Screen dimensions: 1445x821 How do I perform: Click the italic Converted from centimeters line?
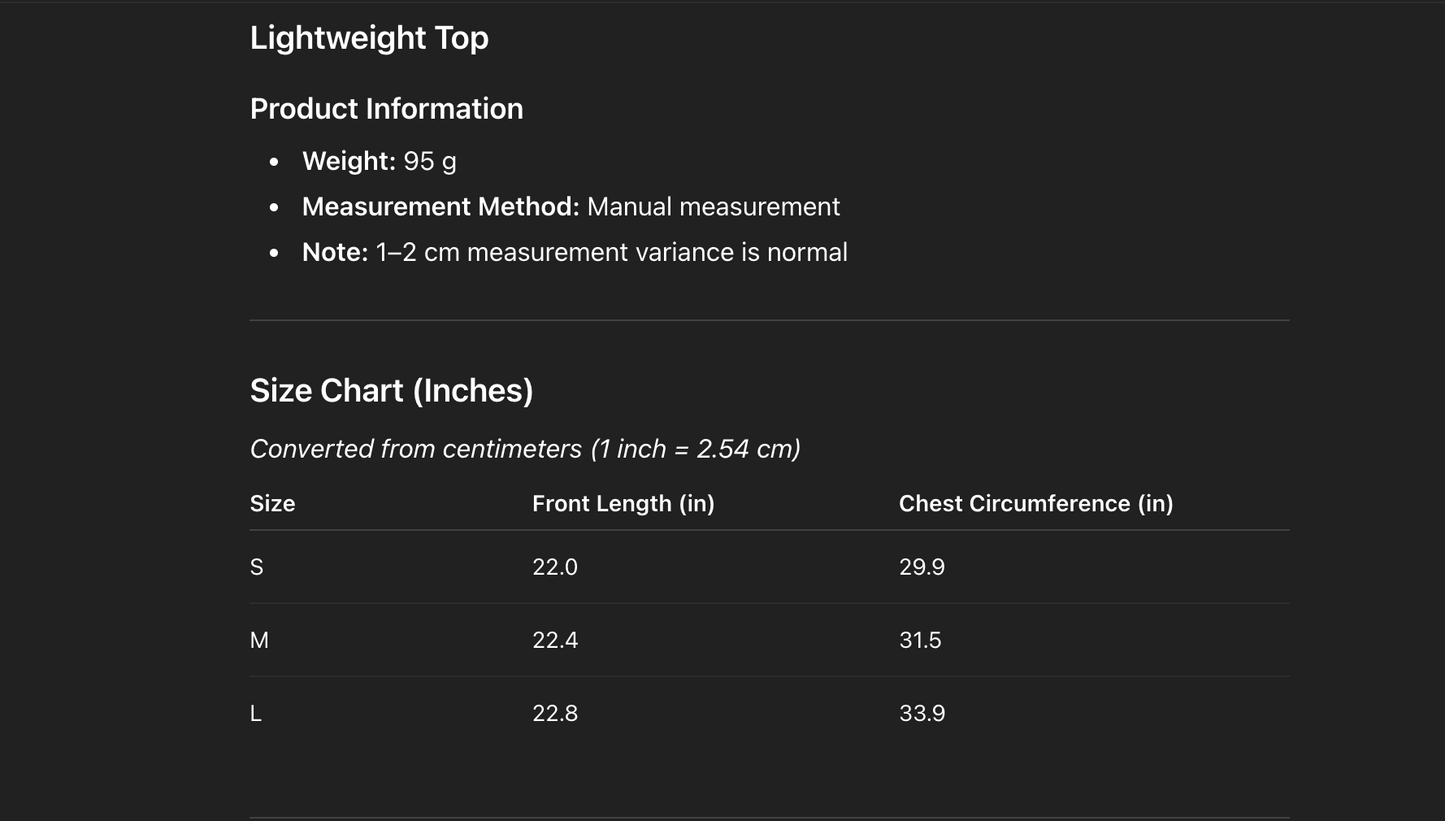(525, 449)
